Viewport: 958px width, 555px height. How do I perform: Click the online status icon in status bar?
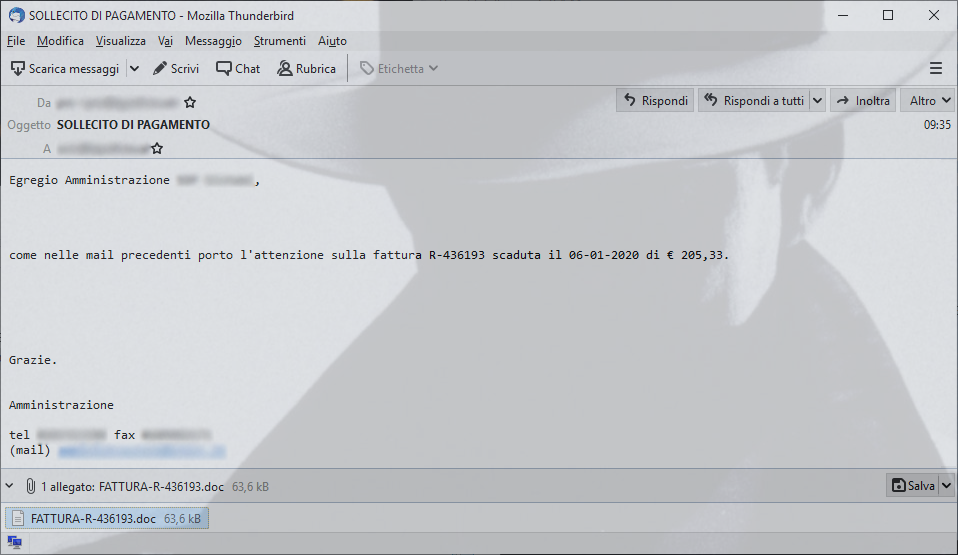coord(15,542)
